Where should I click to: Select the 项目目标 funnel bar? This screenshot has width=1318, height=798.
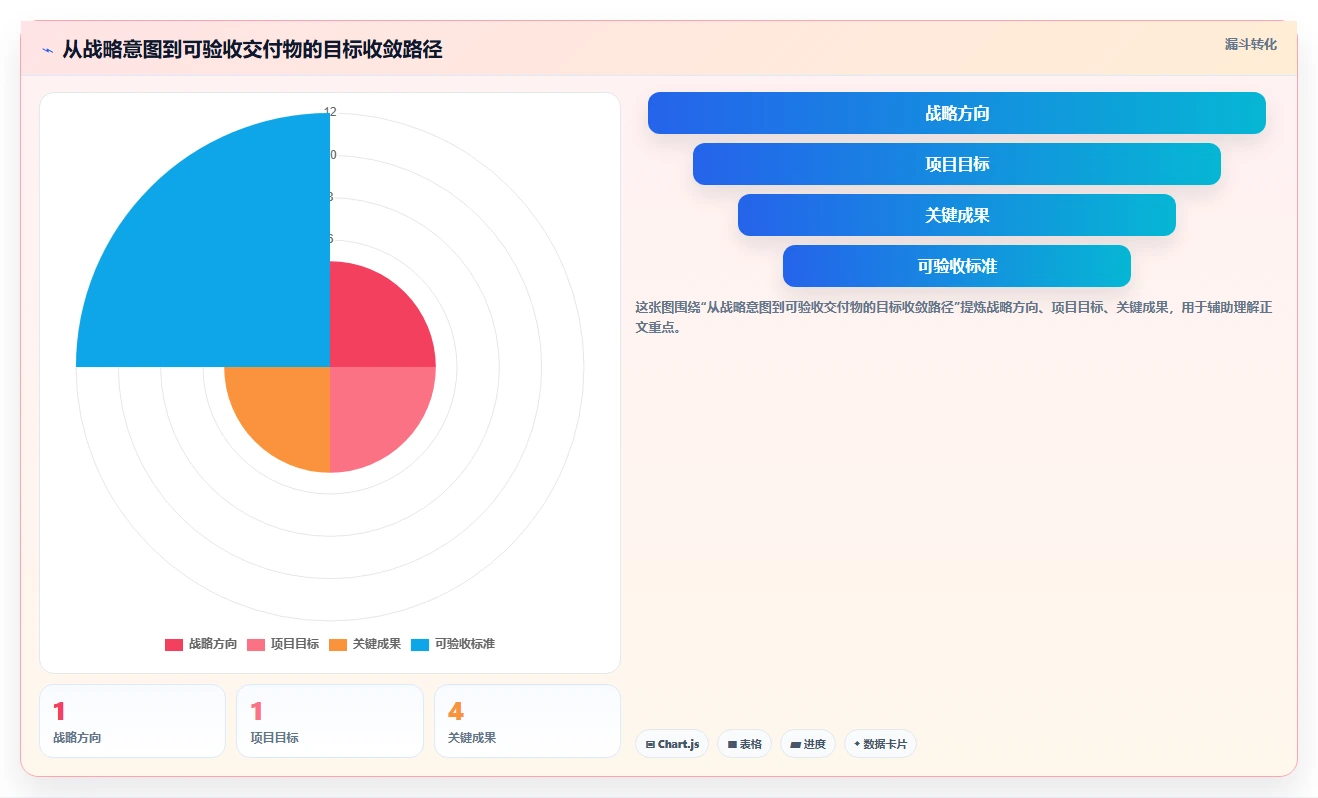coord(957,164)
